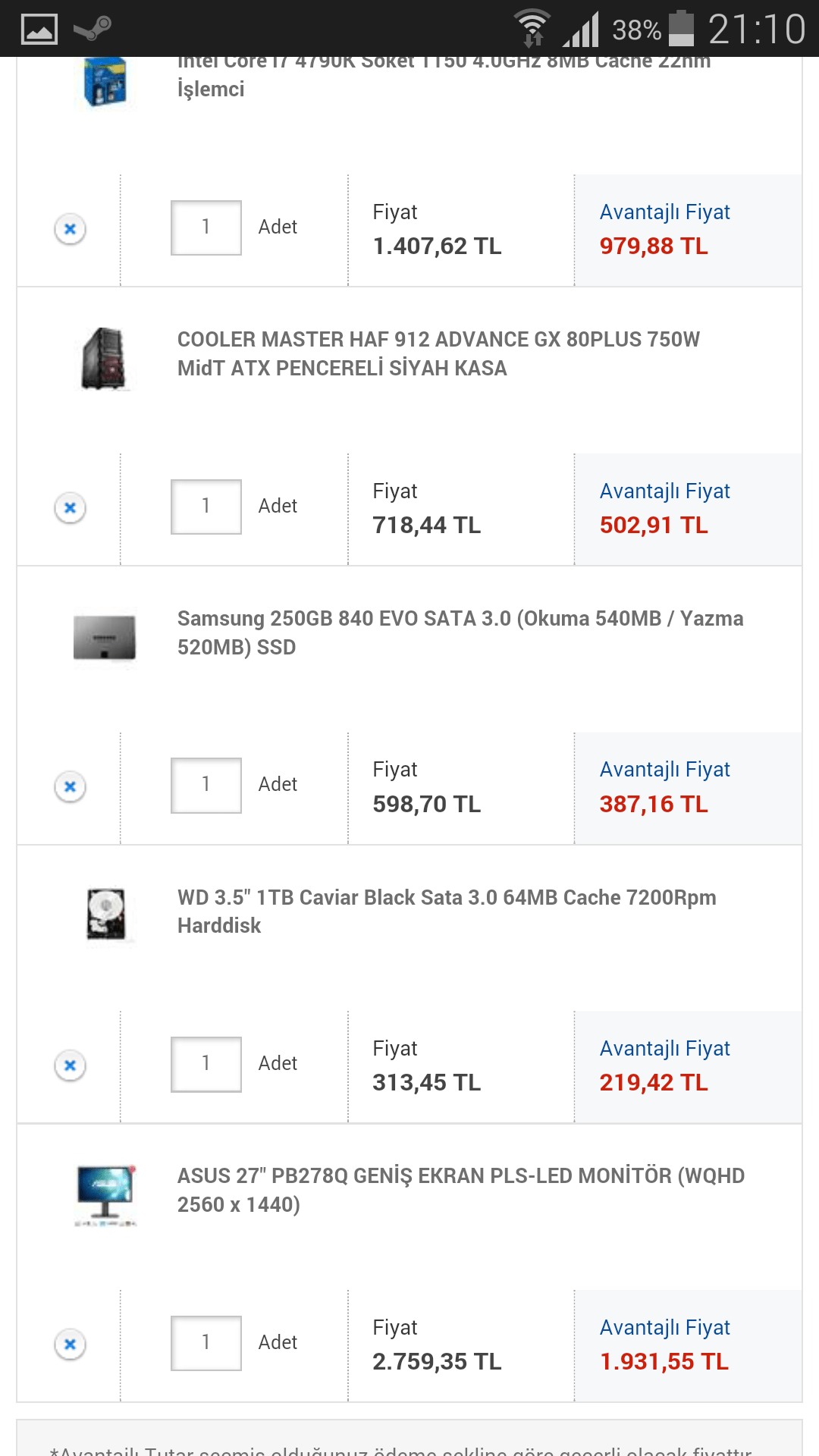Edit quantity field for Cooler Master case
The image size is (819, 1456).
point(206,507)
